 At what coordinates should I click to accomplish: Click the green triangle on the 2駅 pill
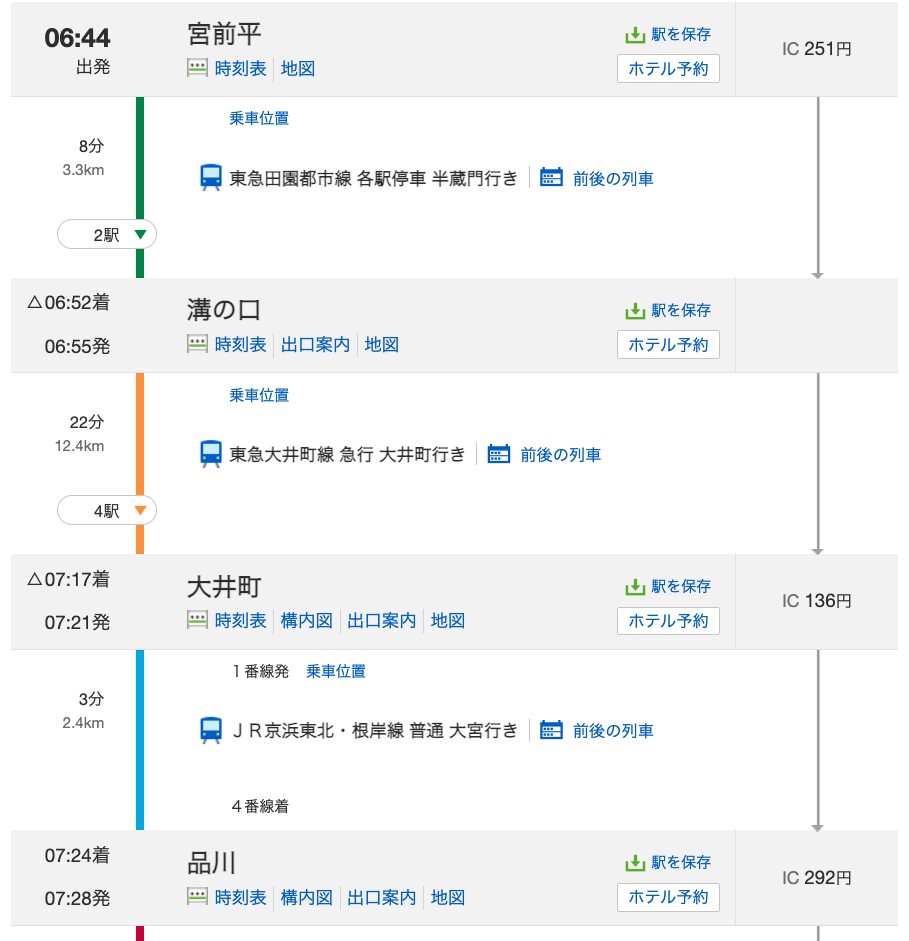pos(140,235)
